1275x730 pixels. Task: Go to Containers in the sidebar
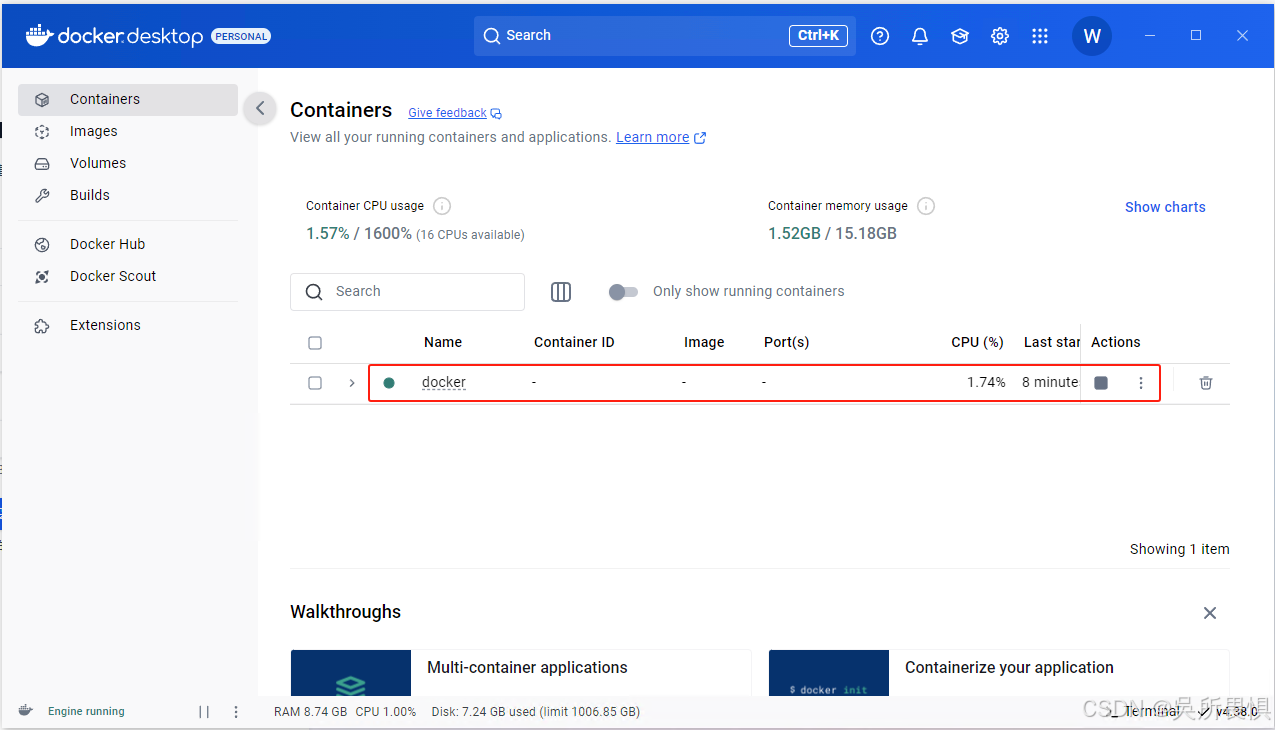pyautogui.click(x=128, y=100)
